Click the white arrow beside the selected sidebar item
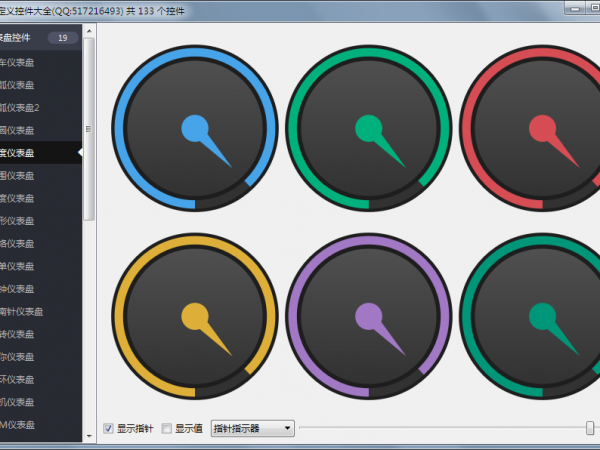 click(79, 152)
